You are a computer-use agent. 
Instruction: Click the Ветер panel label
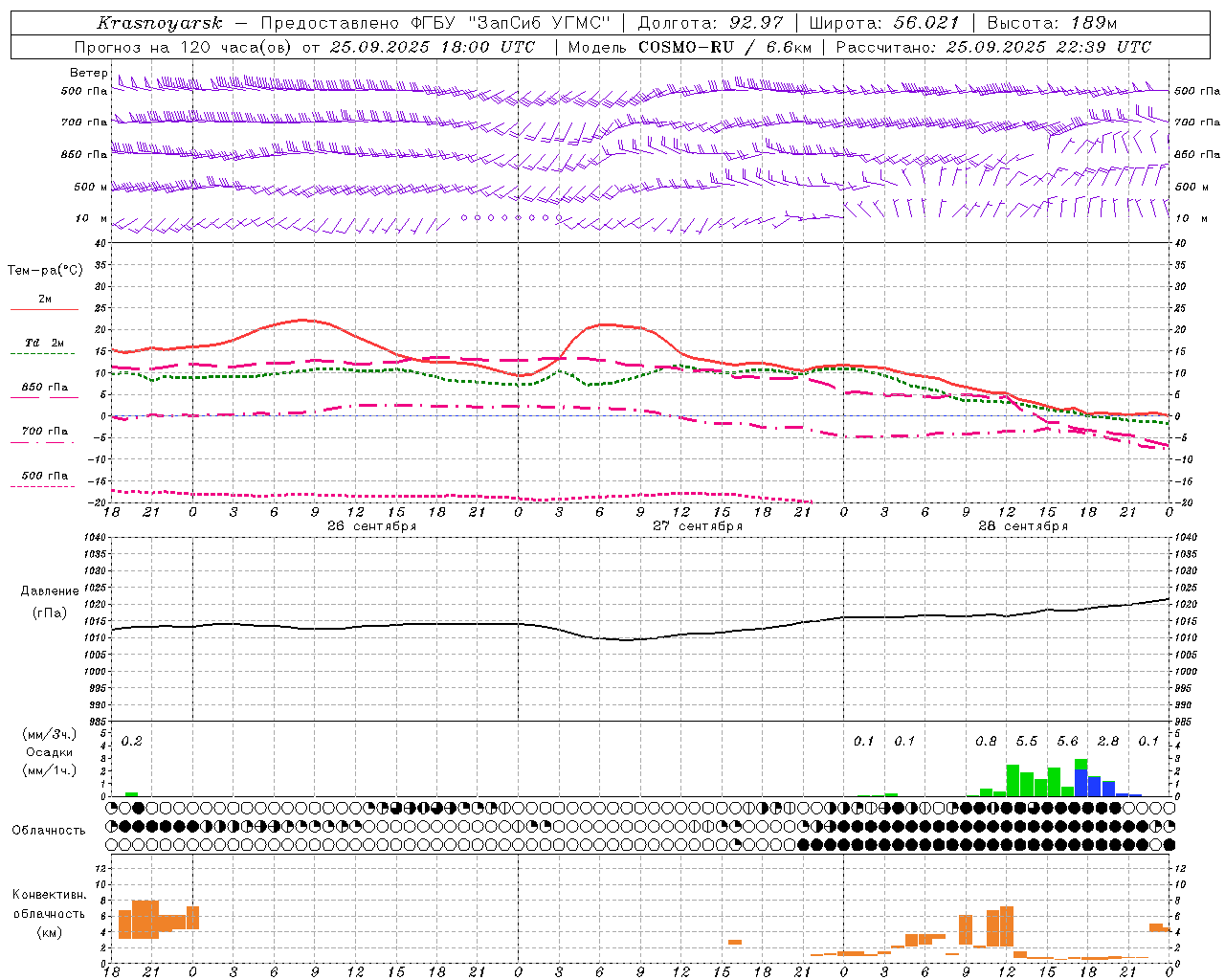[88, 73]
